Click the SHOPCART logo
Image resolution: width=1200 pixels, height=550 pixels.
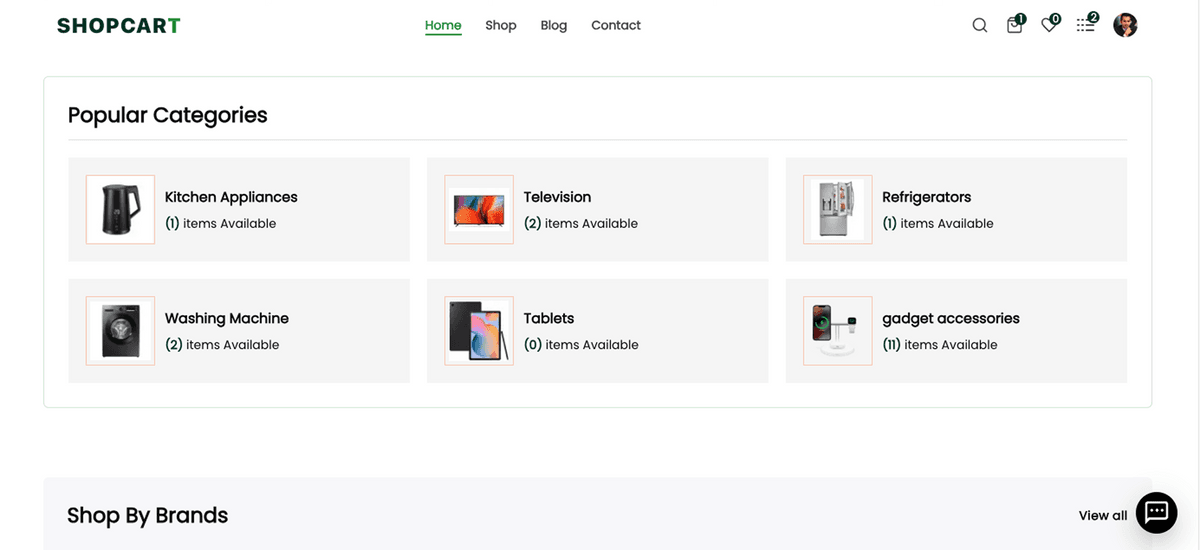point(119,26)
